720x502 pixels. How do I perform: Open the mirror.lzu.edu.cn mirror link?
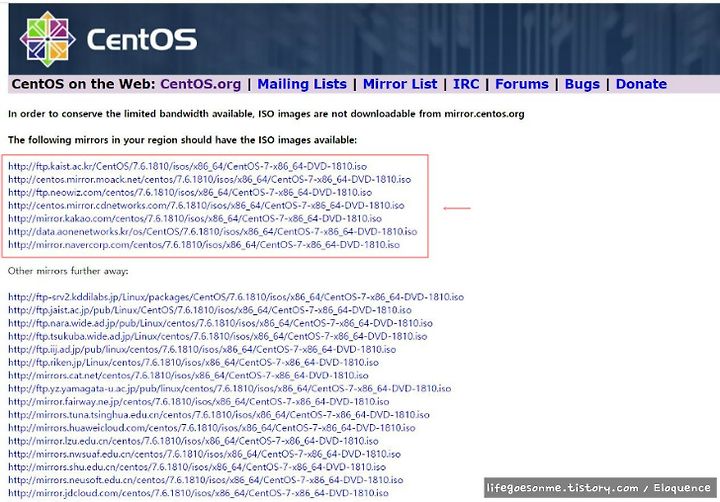pos(193,441)
